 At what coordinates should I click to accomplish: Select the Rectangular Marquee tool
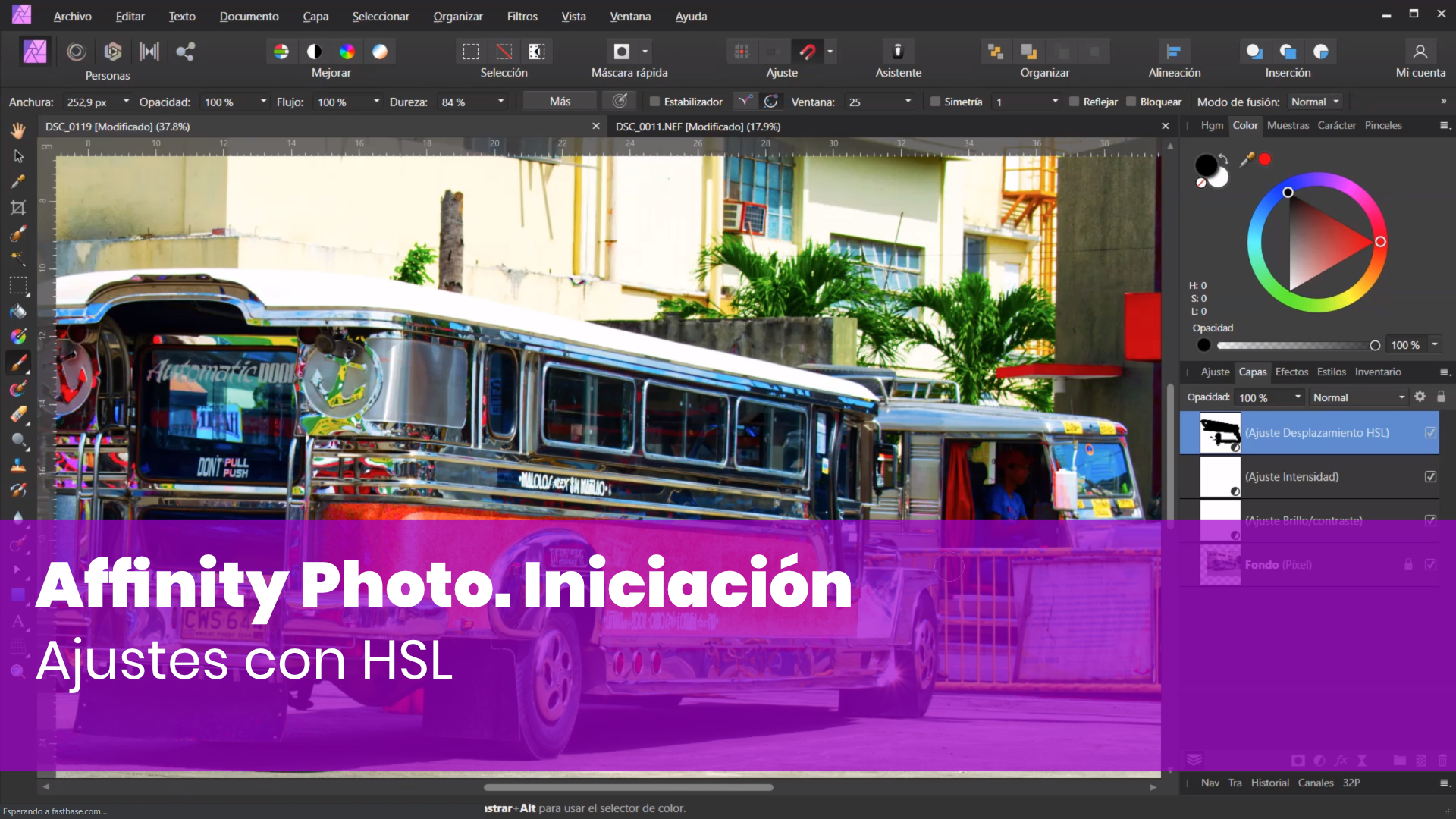(18, 285)
